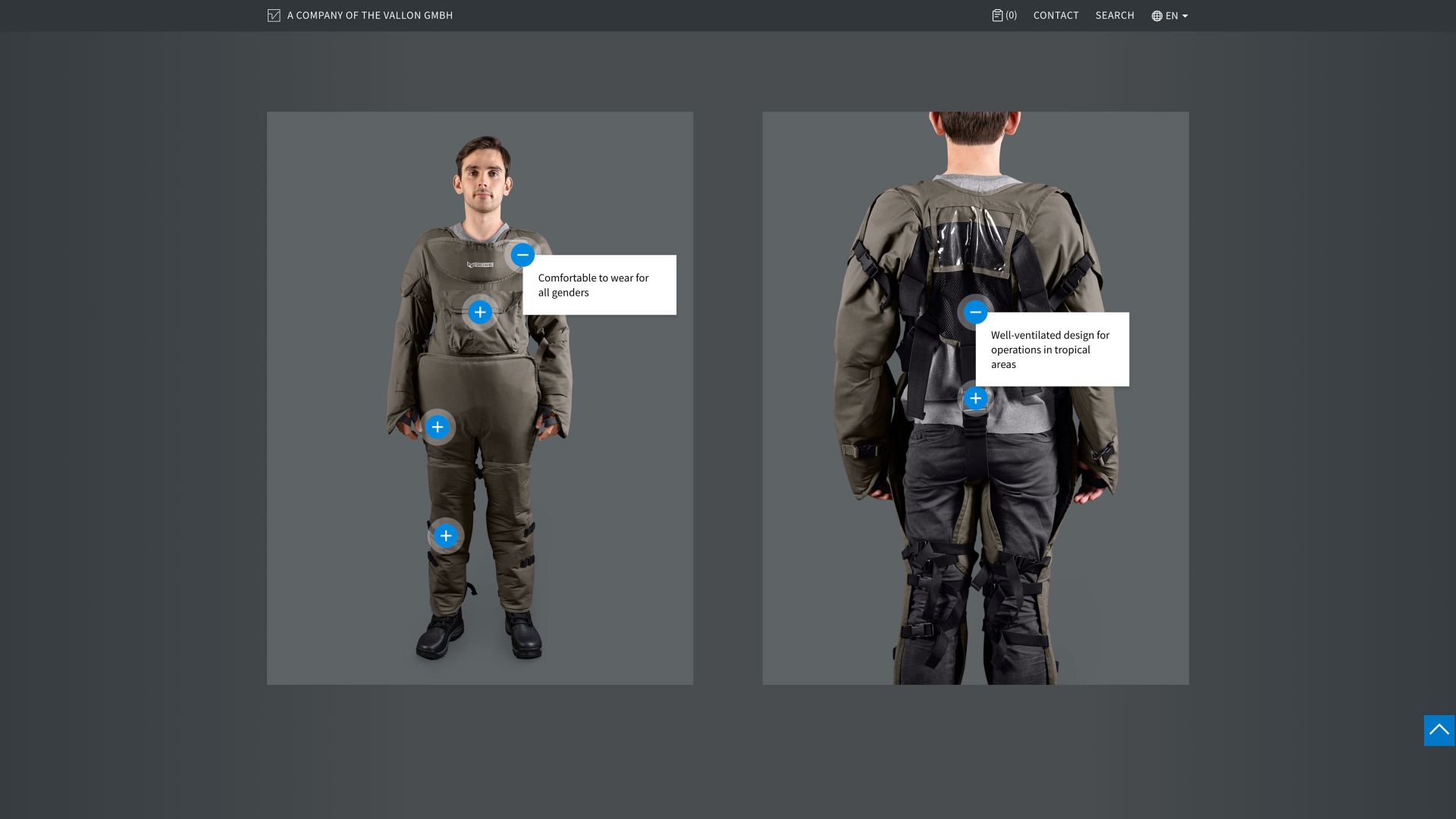Collapse the 'Comfortable to wear' minus hotspot
1456x819 pixels.
pyautogui.click(x=522, y=255)
